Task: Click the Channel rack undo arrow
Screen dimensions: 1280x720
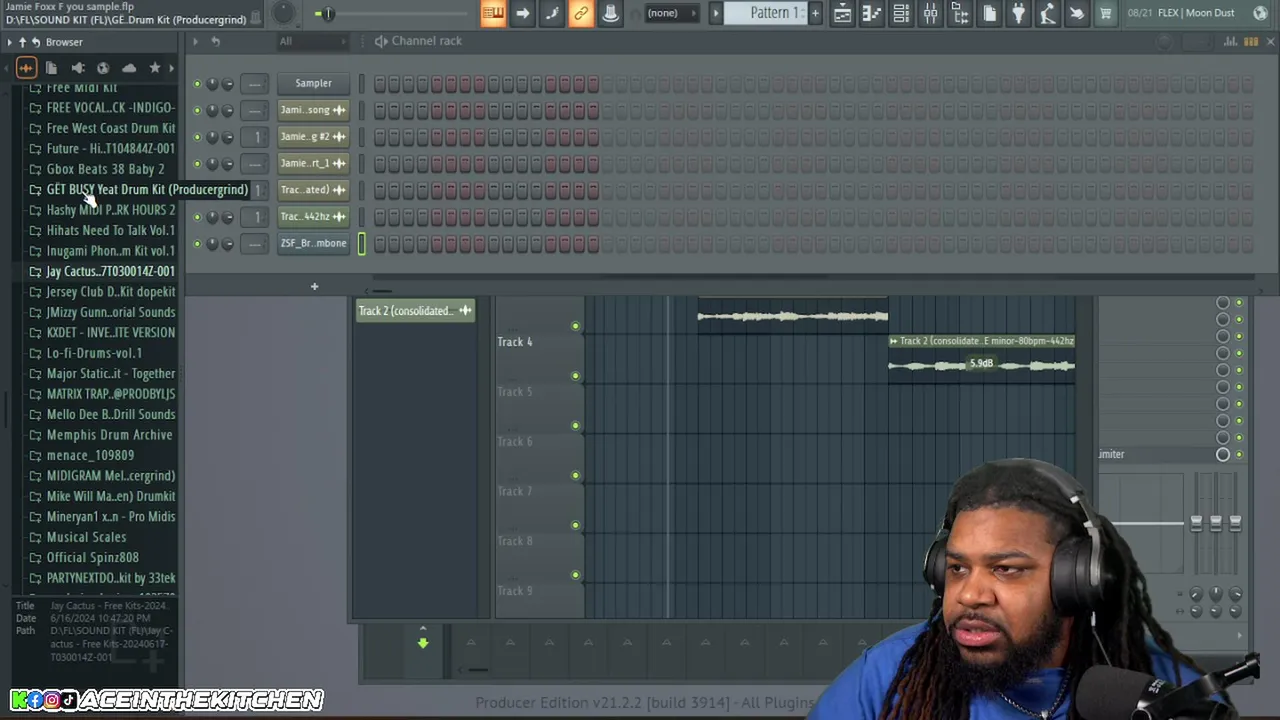Action: [x=215, y=41]
